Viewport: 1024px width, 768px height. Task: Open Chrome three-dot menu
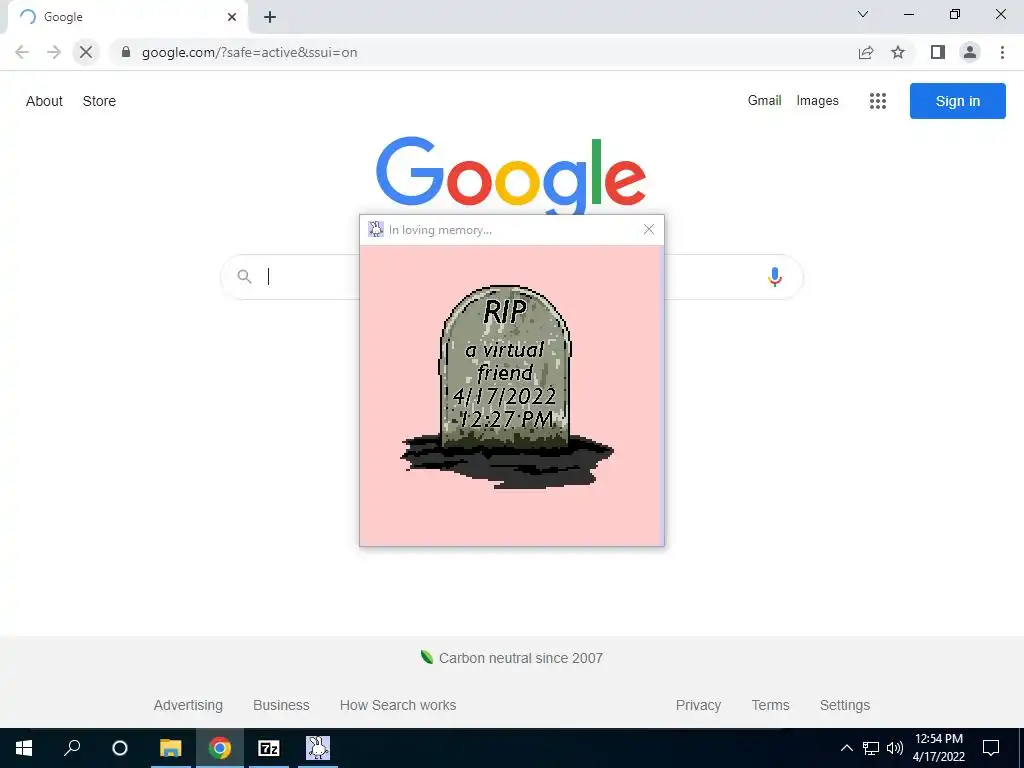point(1002,52)
